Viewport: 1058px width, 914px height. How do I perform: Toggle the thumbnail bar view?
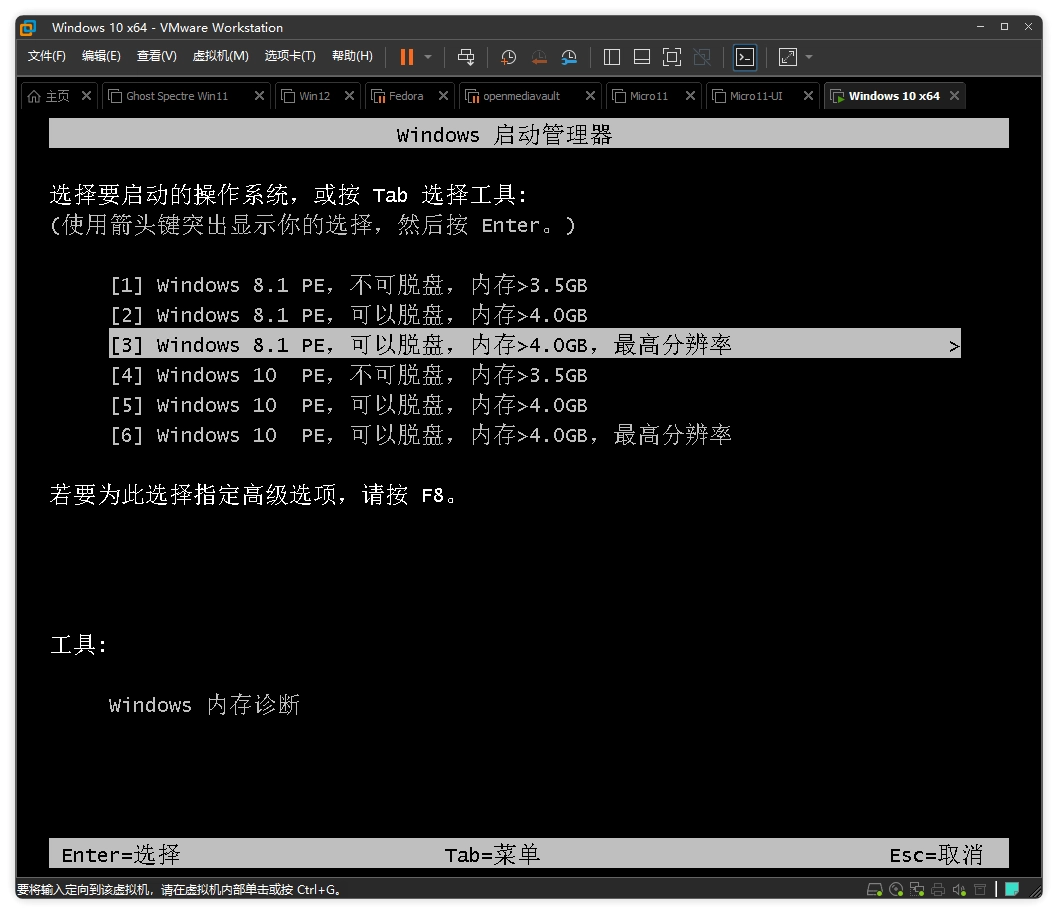(x=642, y=57)
